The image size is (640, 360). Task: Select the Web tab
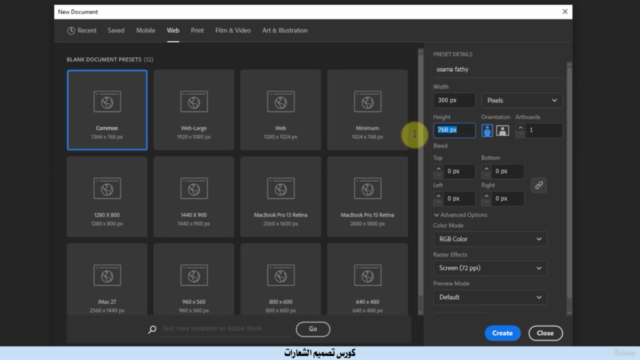coord(173,31)
